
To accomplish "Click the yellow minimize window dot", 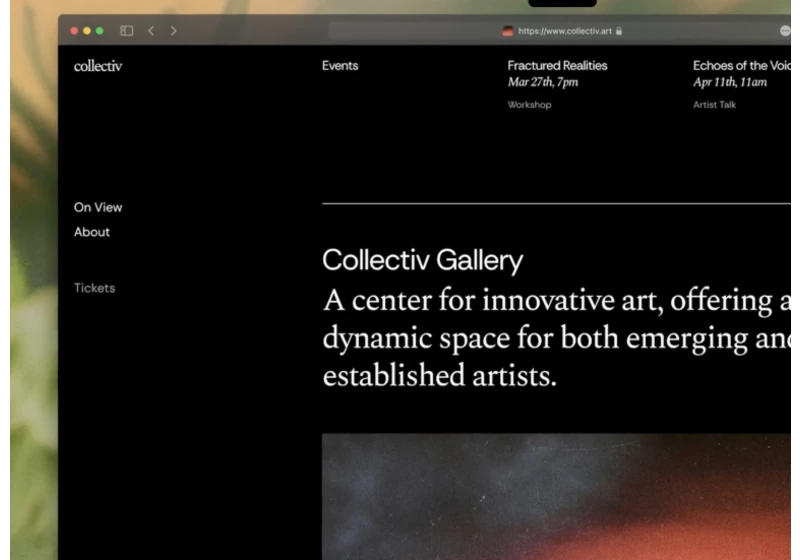I will [87, 31].
